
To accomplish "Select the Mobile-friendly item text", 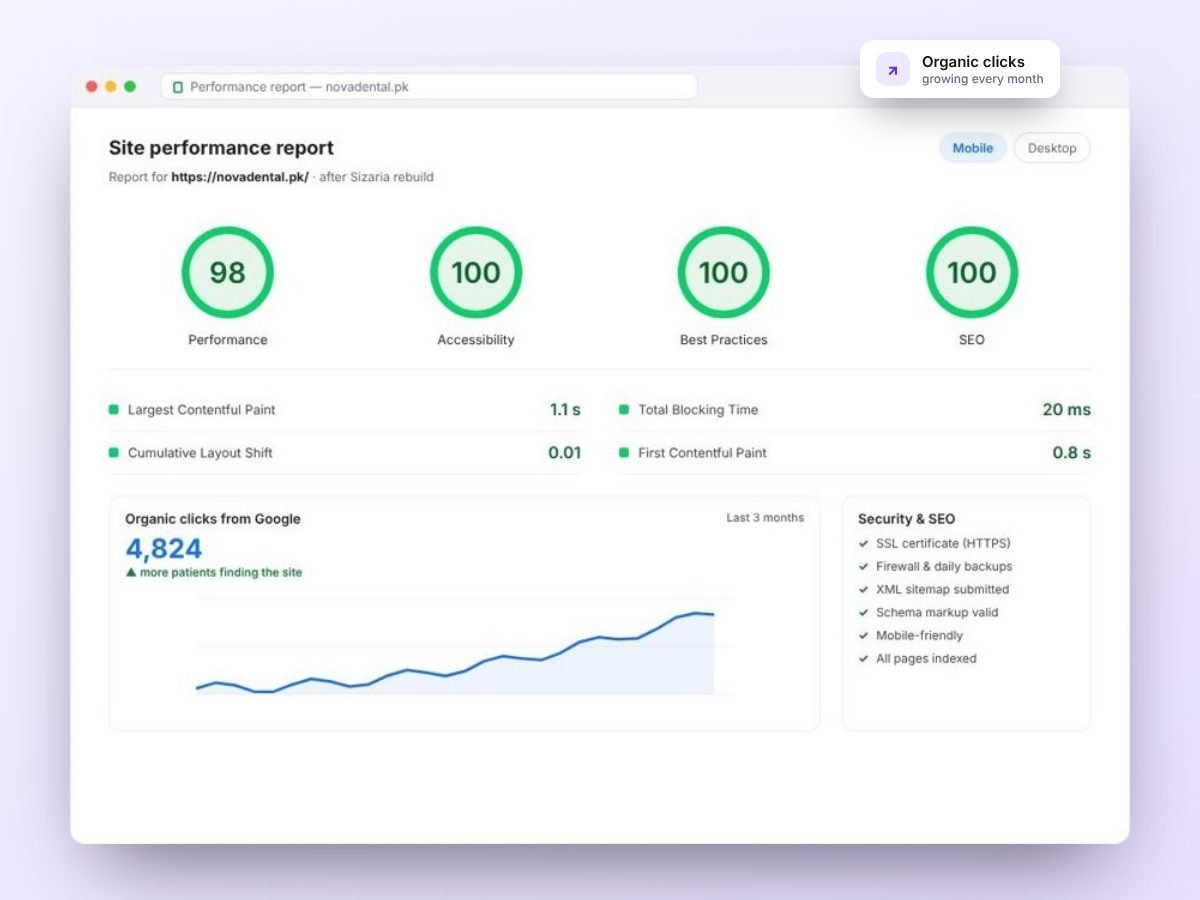I will (x=919, y=636).
